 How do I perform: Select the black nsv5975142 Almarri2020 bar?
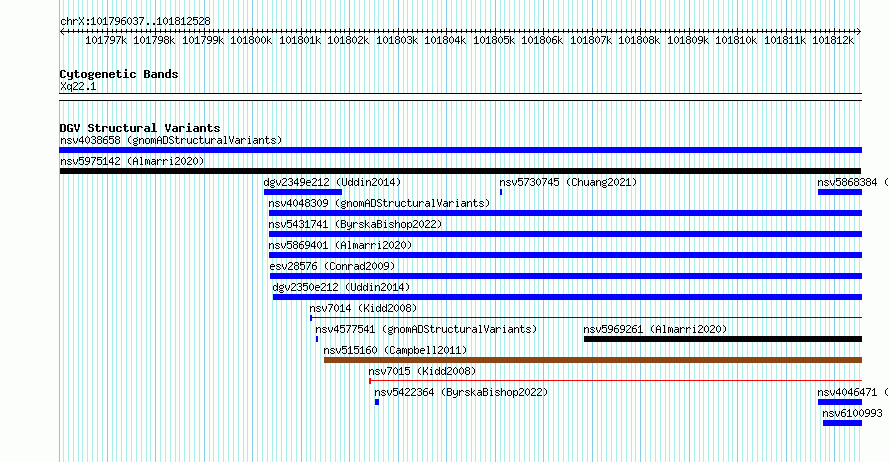pos(460,171)
